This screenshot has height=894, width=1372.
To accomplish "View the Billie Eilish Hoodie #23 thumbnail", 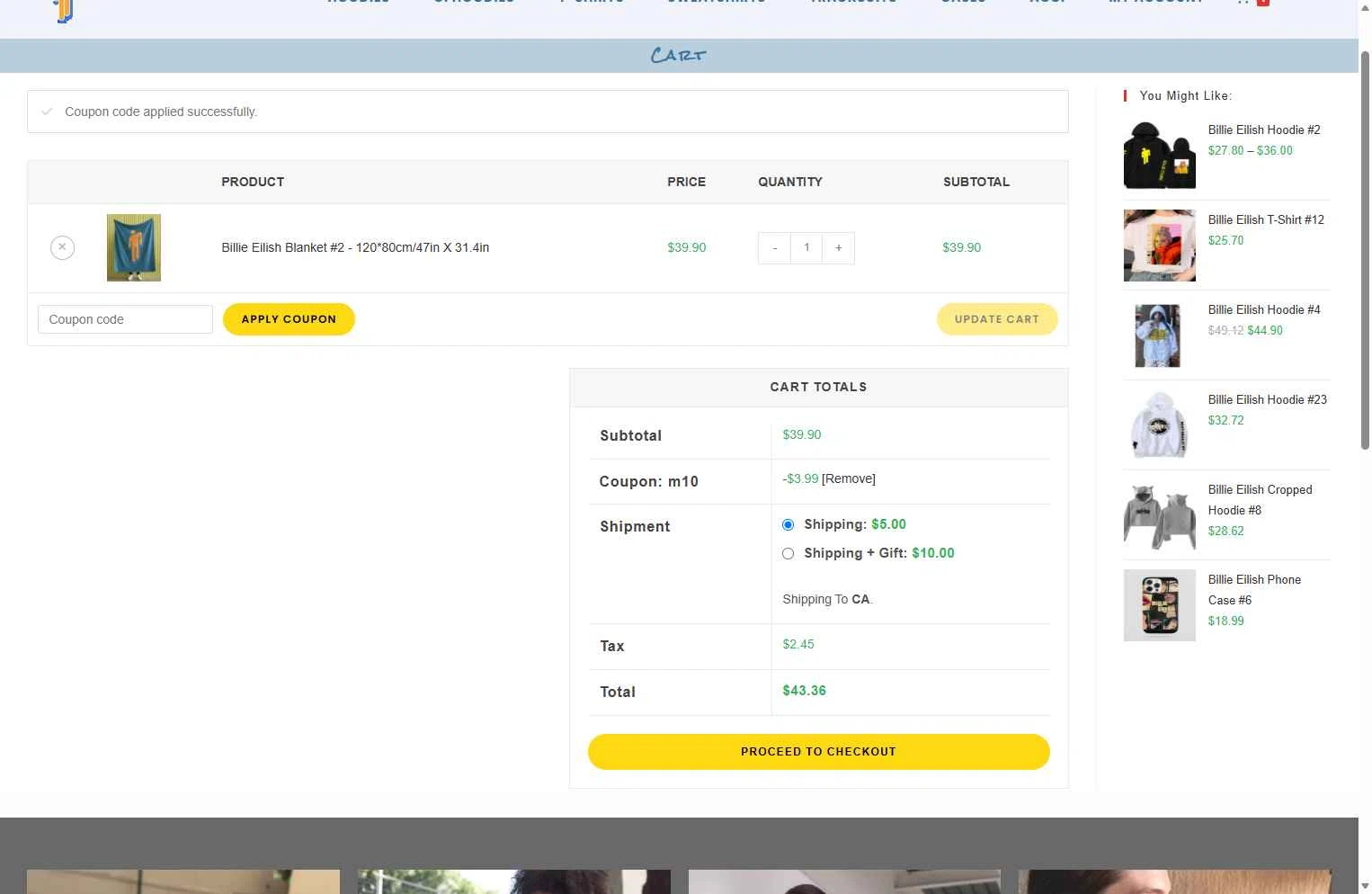I will click(1160, 425).
